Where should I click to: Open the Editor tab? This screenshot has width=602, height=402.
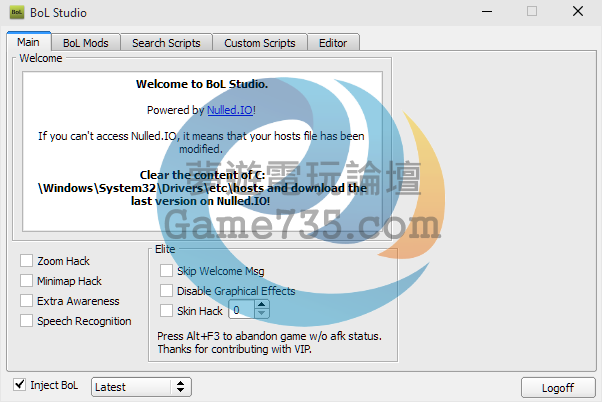(x=333, y=43)
